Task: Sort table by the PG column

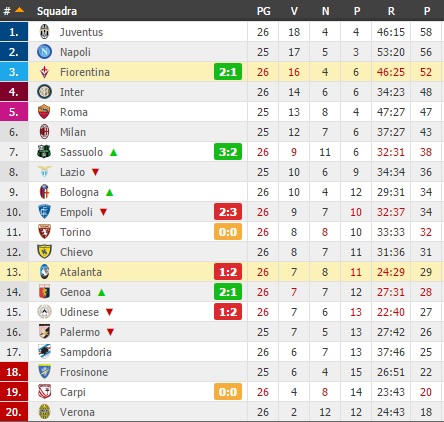Action: pos(263,11)
